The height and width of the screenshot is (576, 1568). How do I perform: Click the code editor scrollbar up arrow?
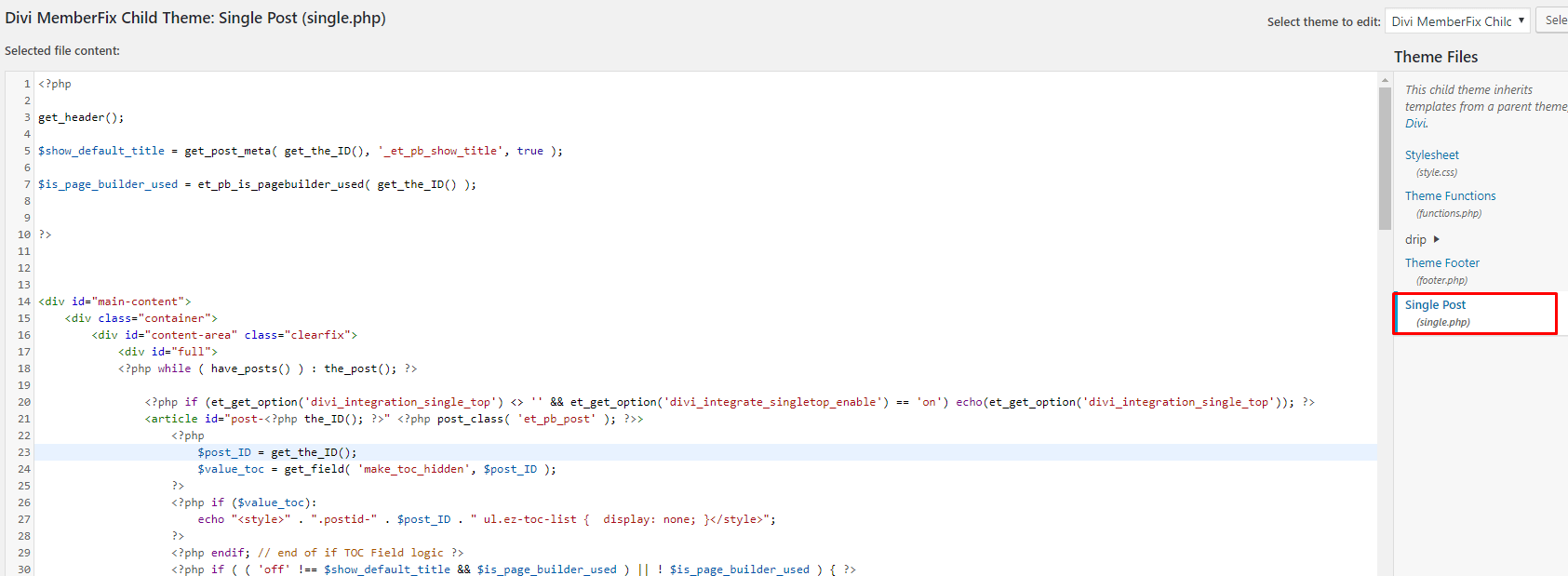tap(1385, 81)
